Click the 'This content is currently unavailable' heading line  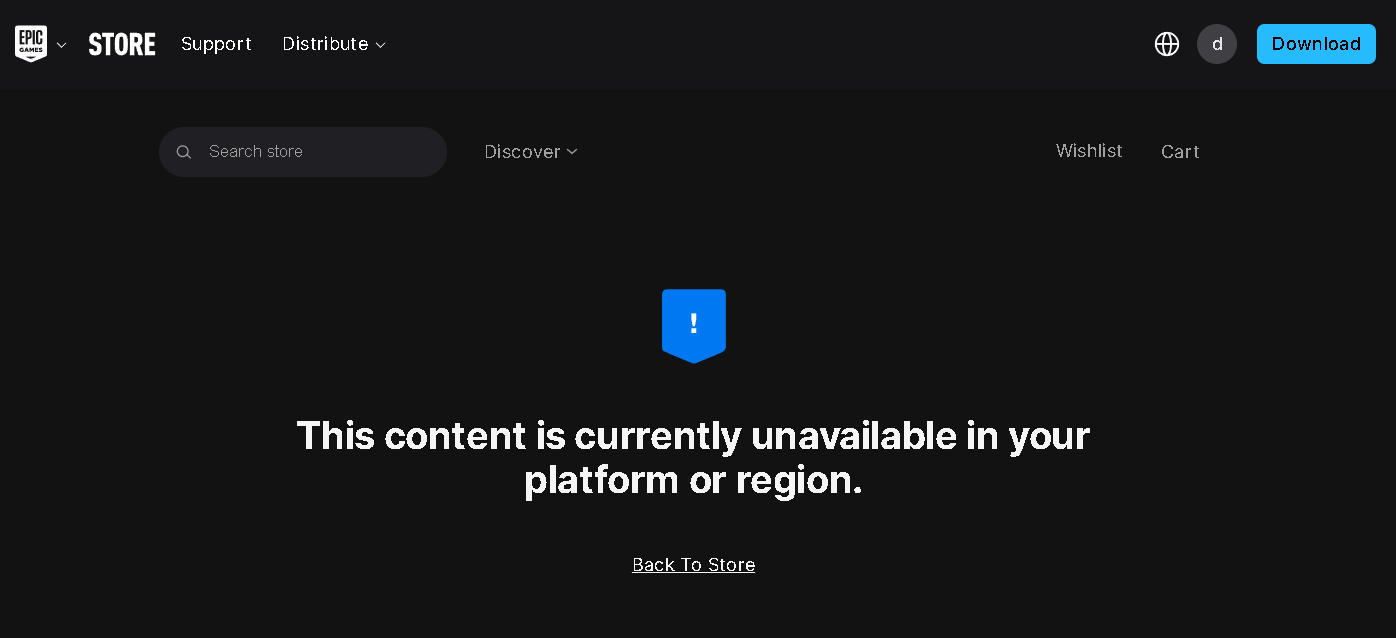point(693,436)
